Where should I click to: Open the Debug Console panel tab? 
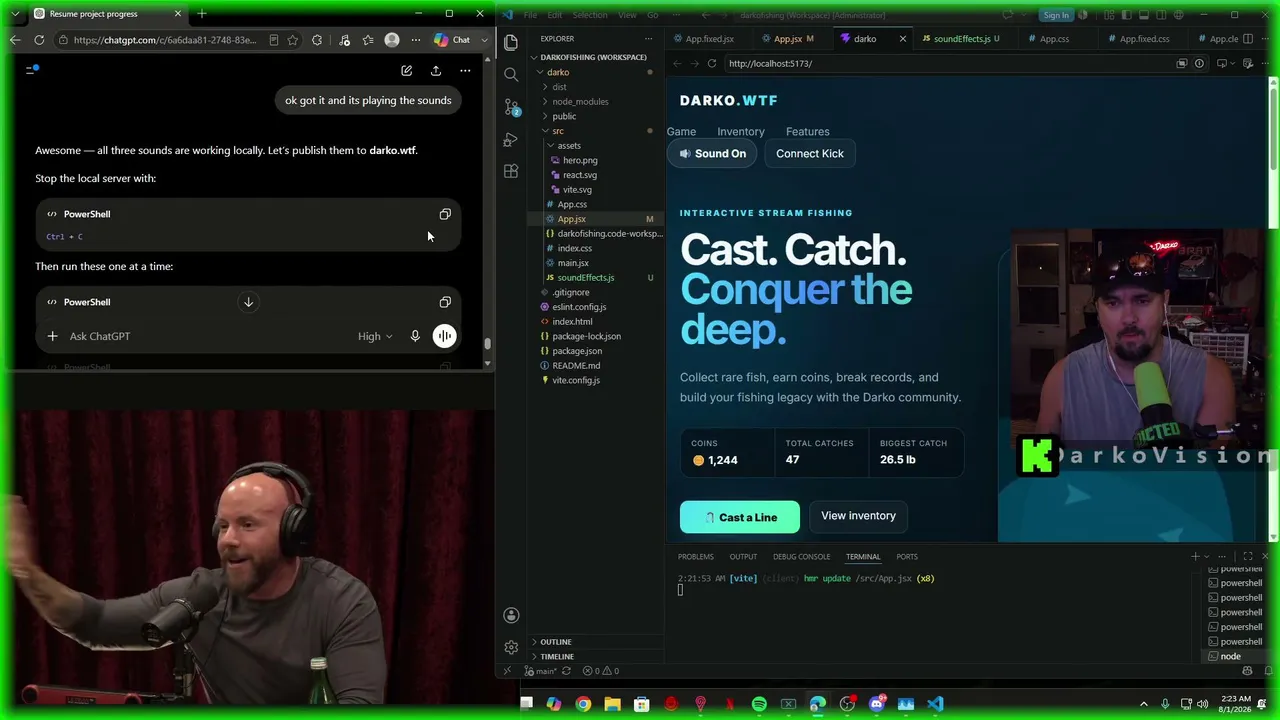[801, 557]
